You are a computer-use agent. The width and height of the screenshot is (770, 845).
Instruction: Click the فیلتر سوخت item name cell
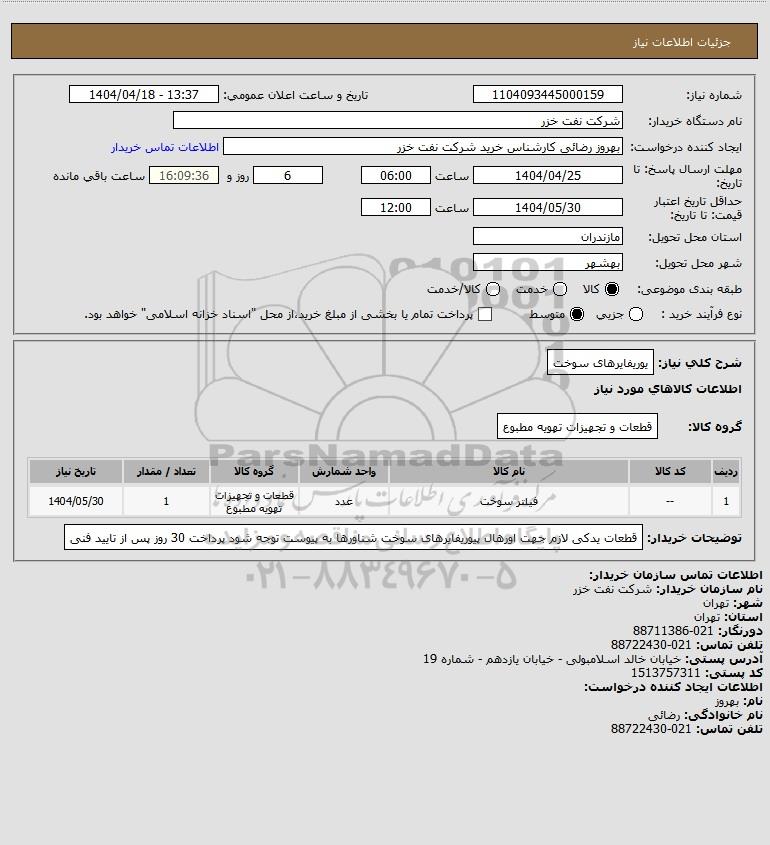point(509,501)
